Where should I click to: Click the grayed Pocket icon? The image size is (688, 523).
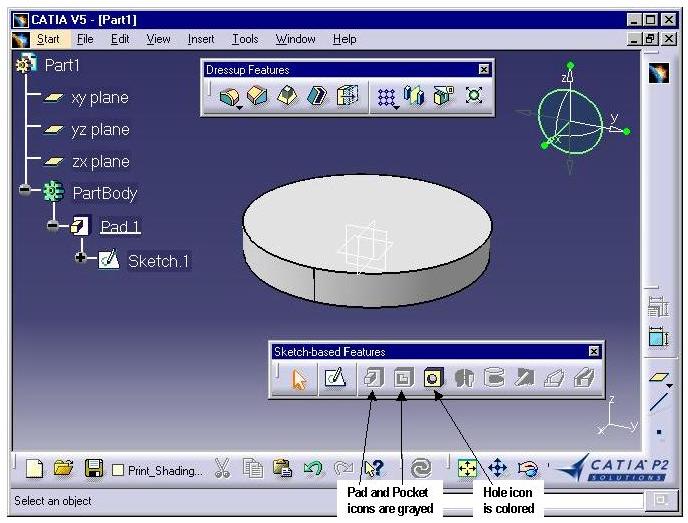click(x=403, y=377)
